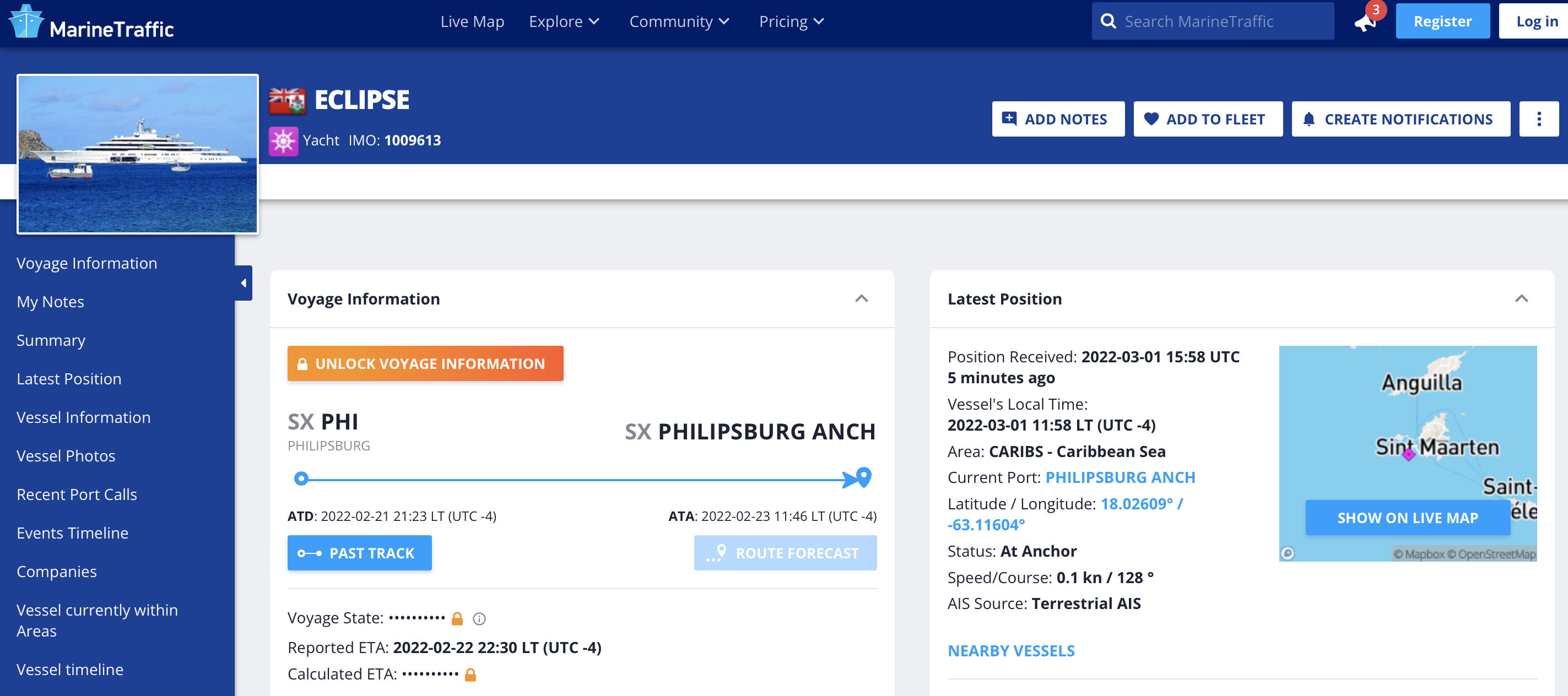Open the Eclipse yacht photo thumbnail
Image resolution: width=1568 pixels, height=696 pixels.
pos(138,154)
